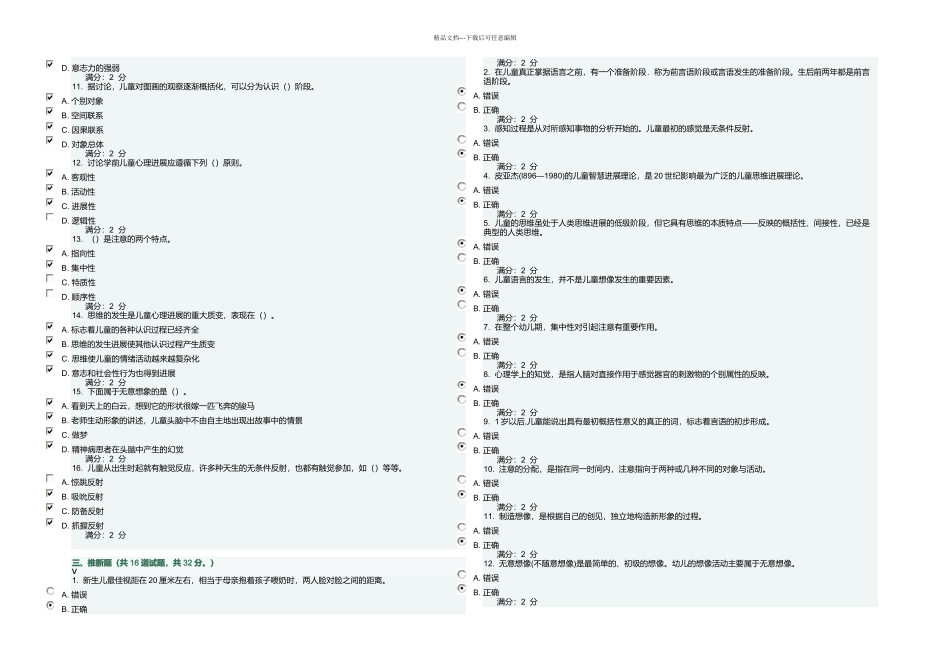
Task: Toggle checkbox C. 因果联系
Action: tap(50, 126)
